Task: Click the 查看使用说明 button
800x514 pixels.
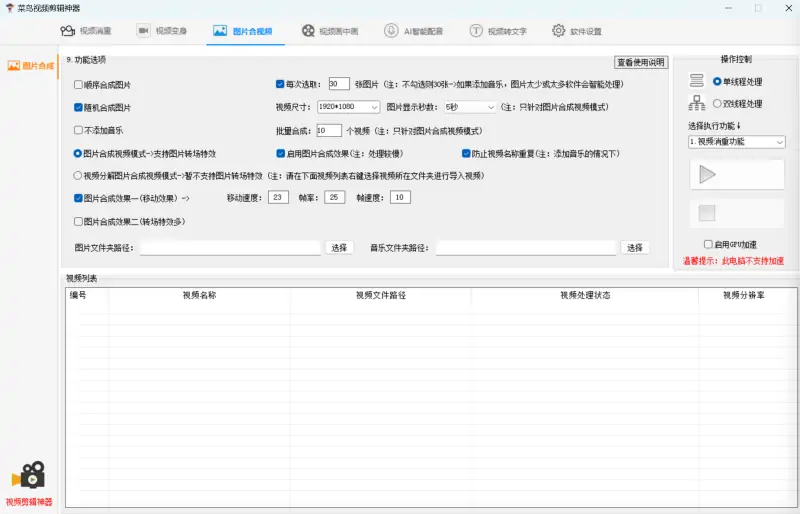Action: pos(640,62)
